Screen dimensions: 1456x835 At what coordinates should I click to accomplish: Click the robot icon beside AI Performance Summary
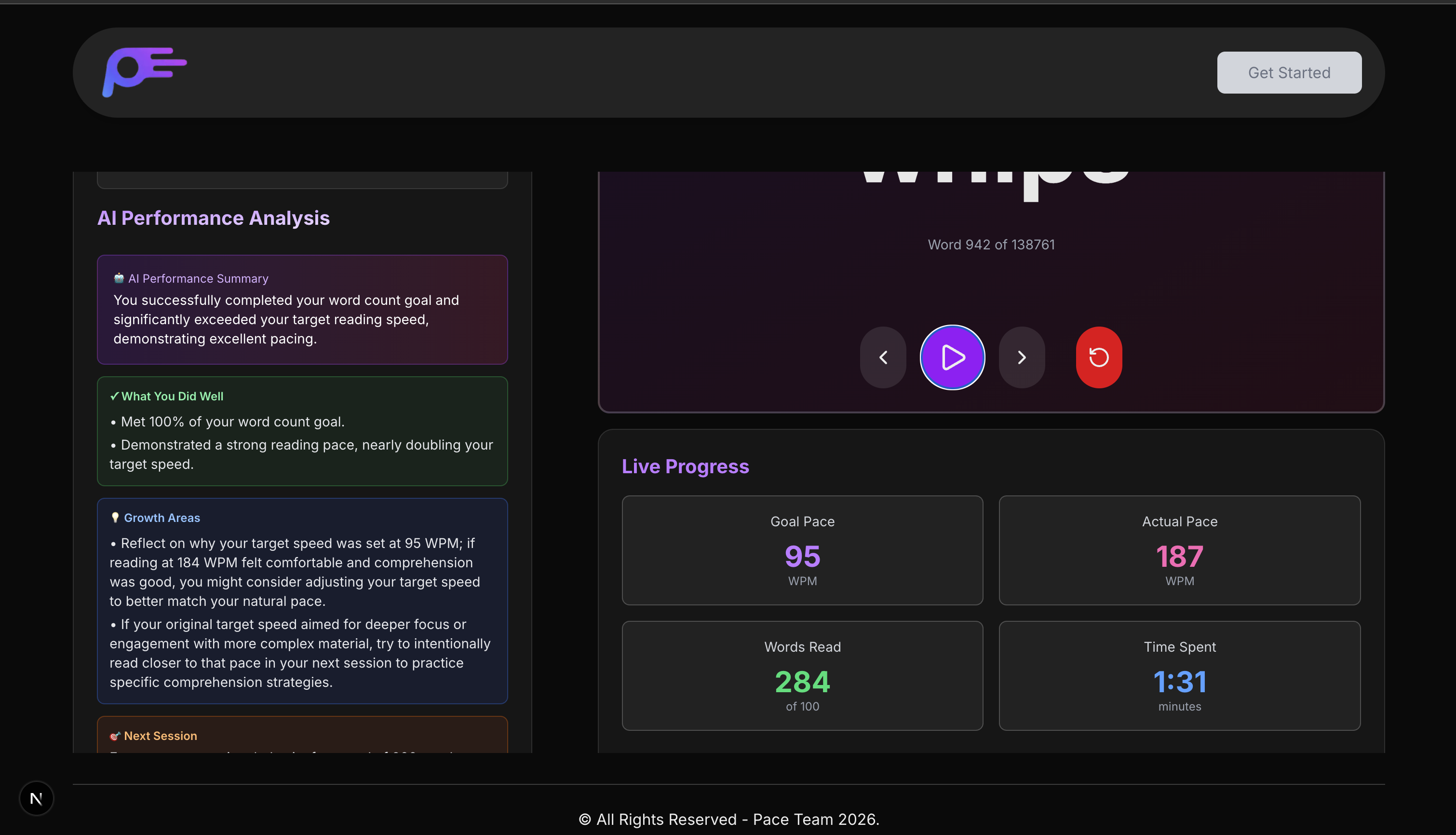(119, 278)
